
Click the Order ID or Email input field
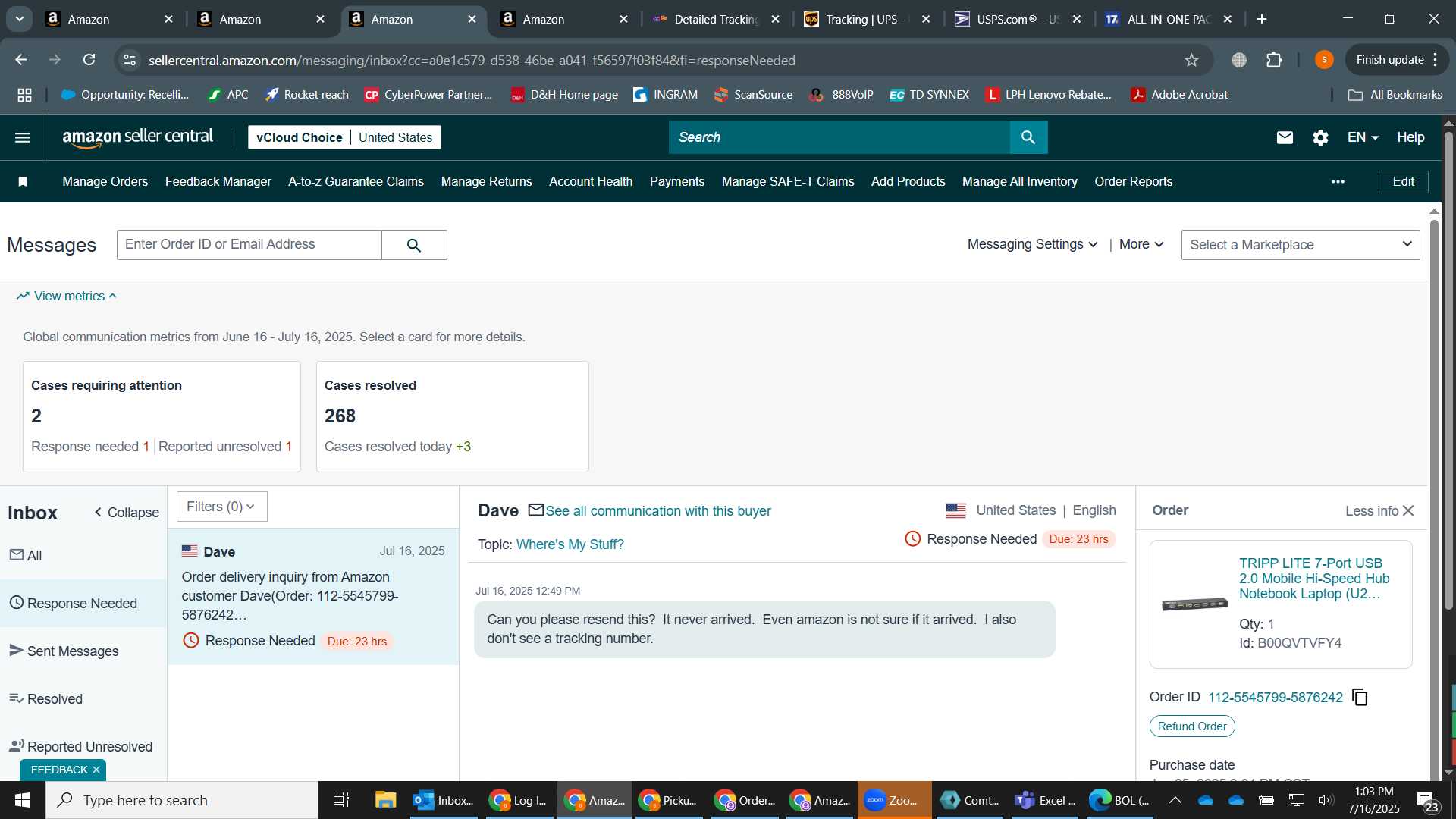[x=249, y=245]
